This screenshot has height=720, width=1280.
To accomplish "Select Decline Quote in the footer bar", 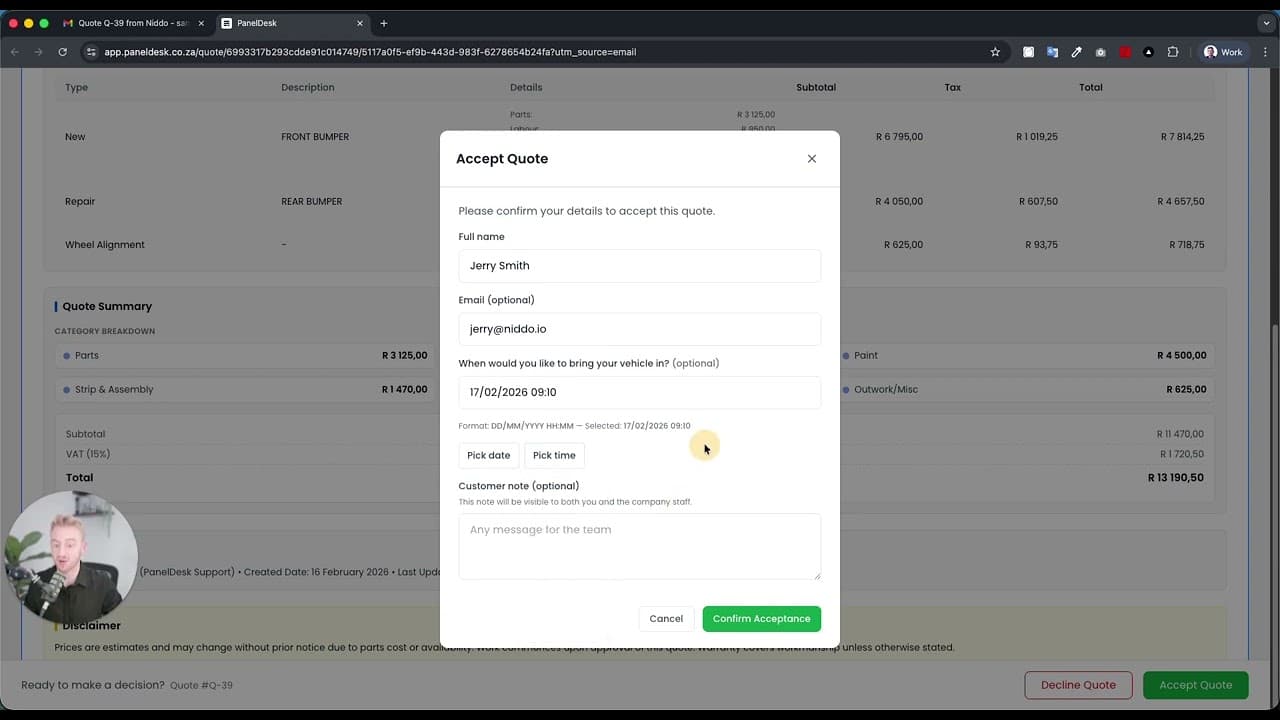I will point(1078,685).
